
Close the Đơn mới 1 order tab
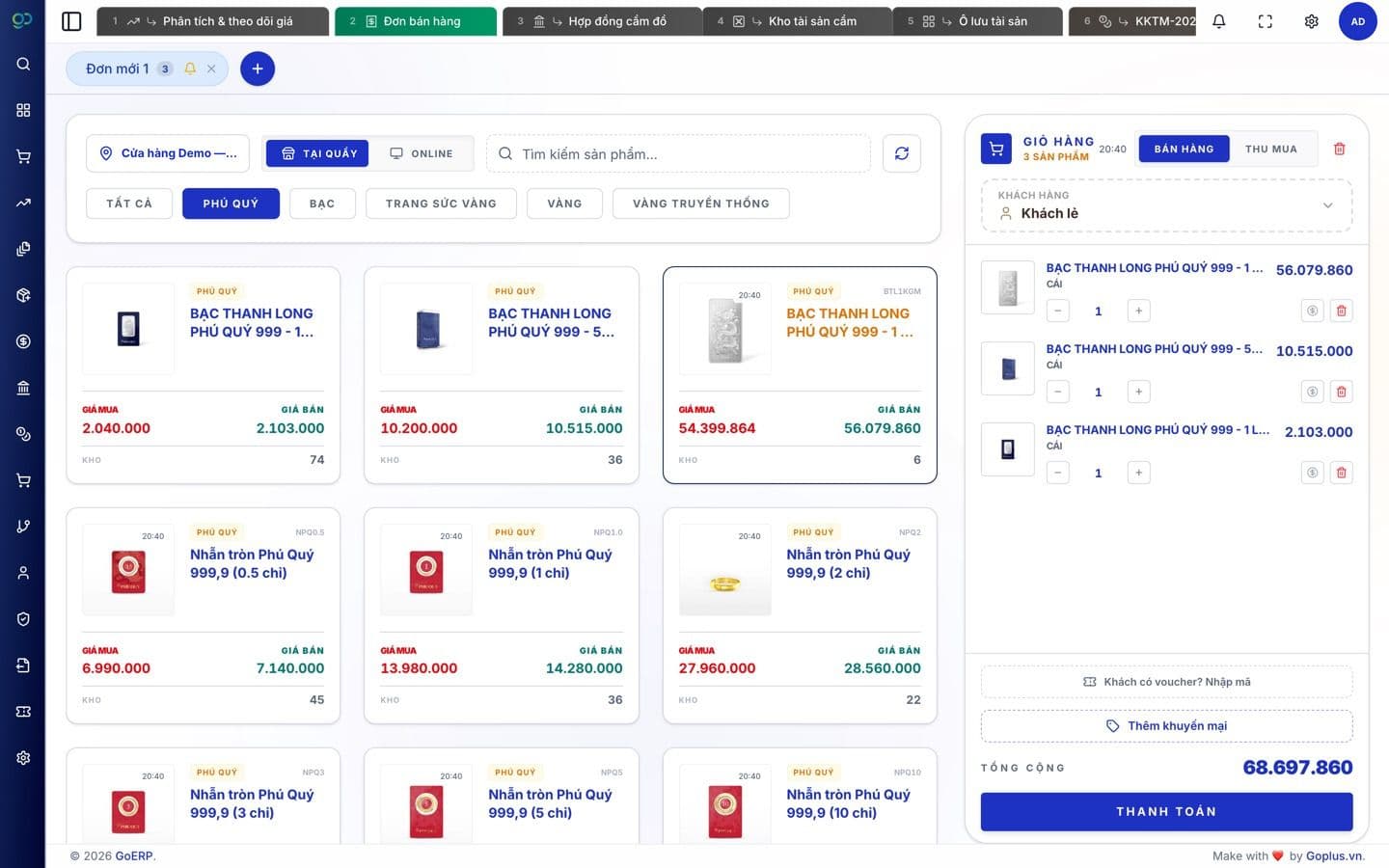[211, 68]
